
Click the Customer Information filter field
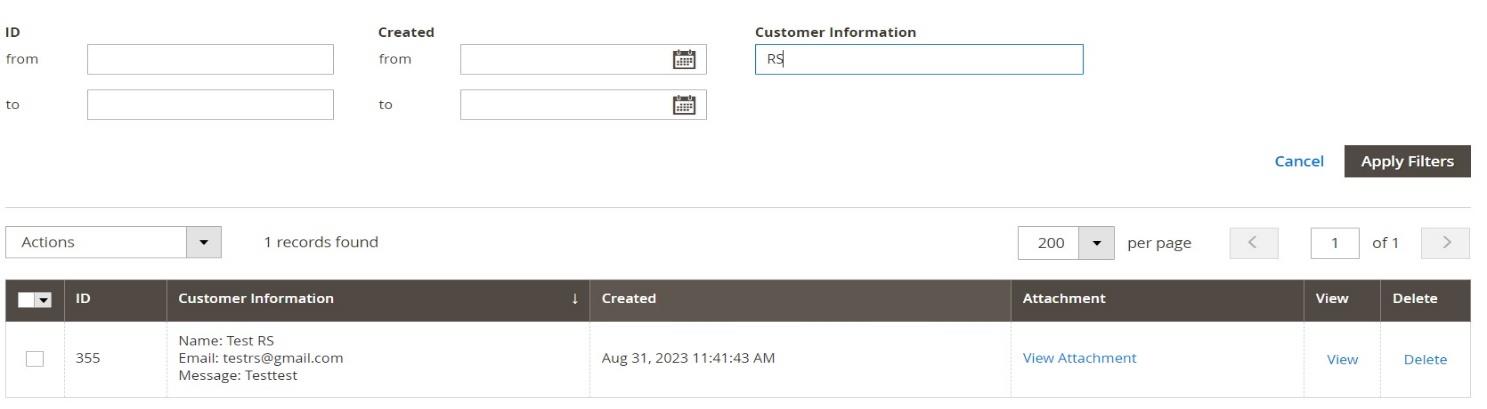click(918, 59)
